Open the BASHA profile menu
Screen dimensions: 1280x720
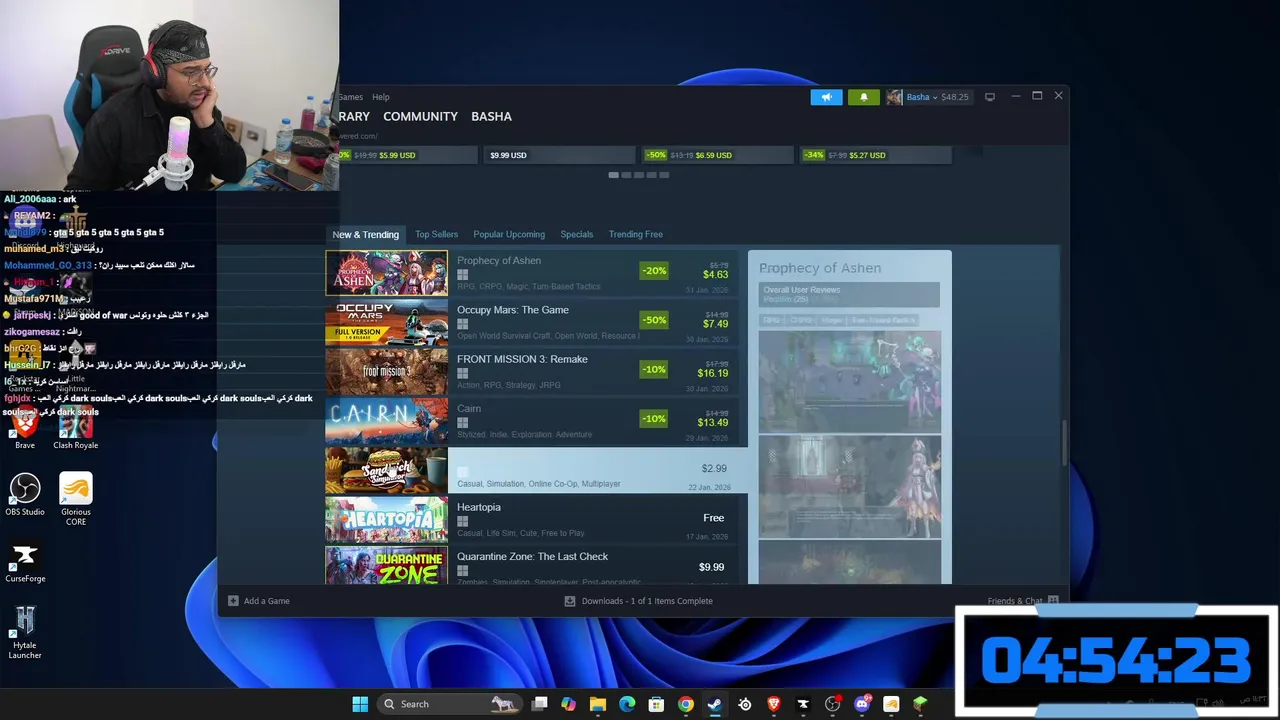(491, 116)
